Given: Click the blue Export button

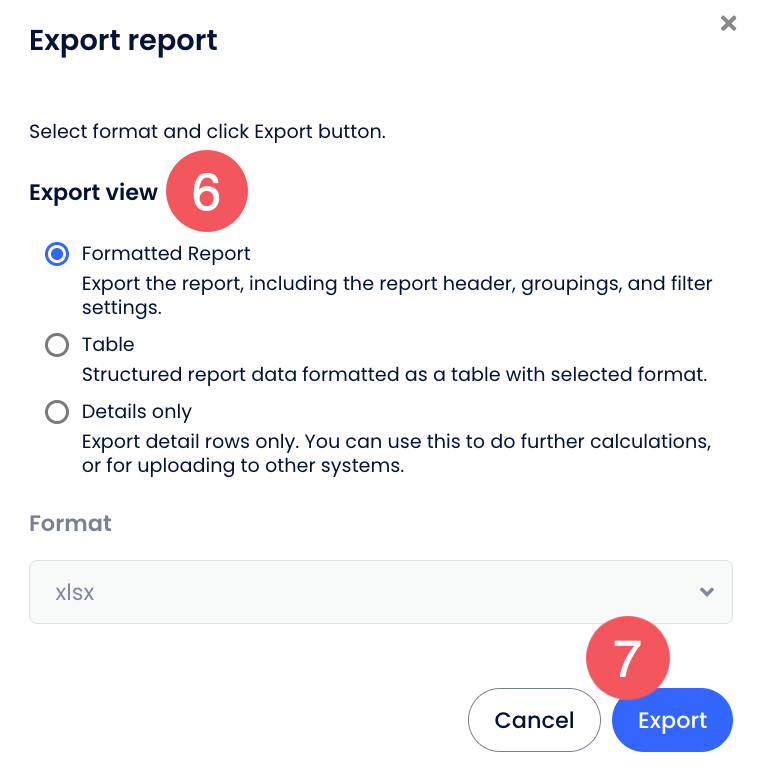Looking at the screenshot, I should [672, 720].
